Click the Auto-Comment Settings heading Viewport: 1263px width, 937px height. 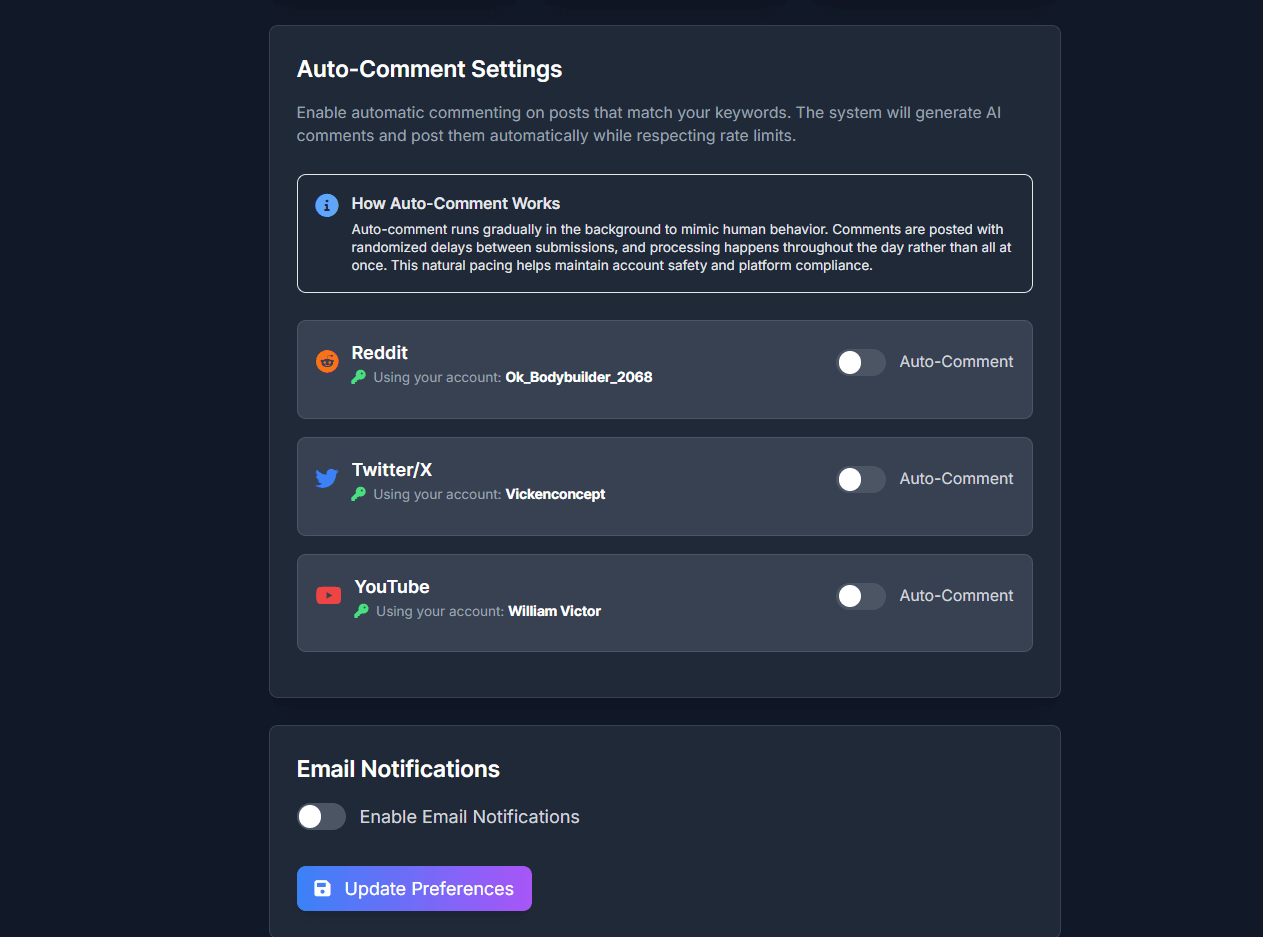point(429,69)
